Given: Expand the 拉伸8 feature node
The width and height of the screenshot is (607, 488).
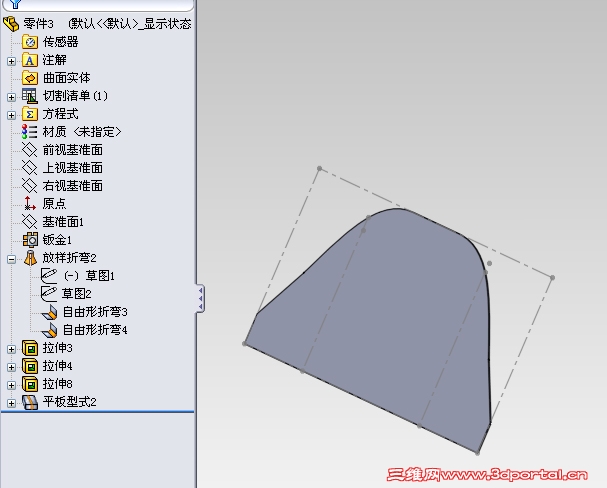Looking at the screenshot, I should tap(11, 385).
